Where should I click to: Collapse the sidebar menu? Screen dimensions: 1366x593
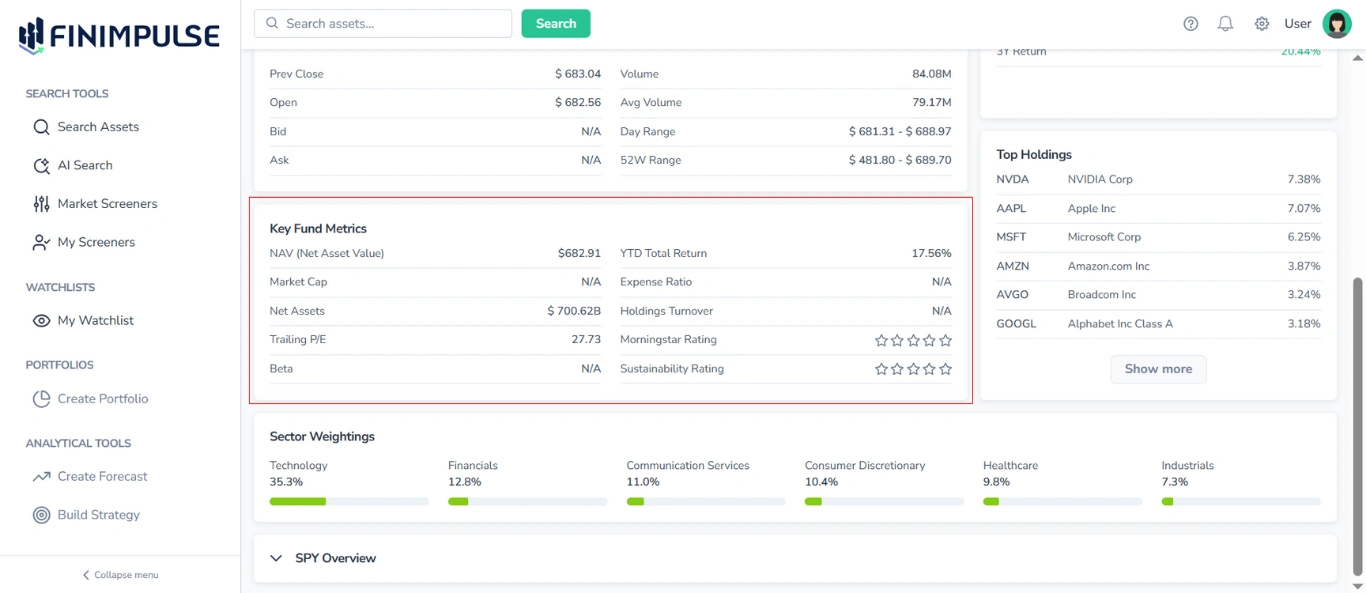[119, 575]
